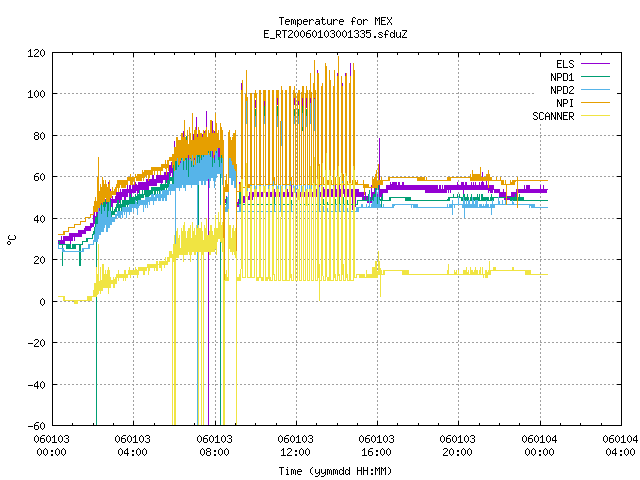Click the 80 y-axis tick label

pyautogui.click(x=39, y=136)
